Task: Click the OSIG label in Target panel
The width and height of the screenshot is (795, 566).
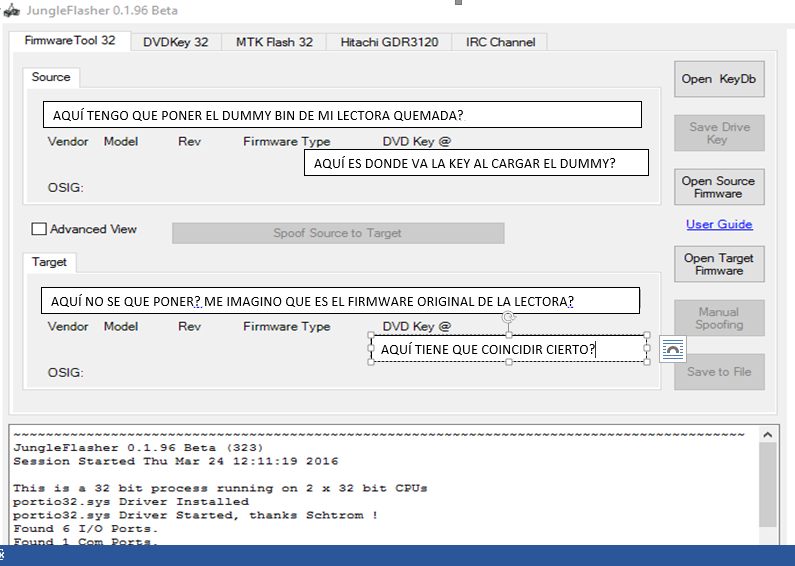Action: 65,373
